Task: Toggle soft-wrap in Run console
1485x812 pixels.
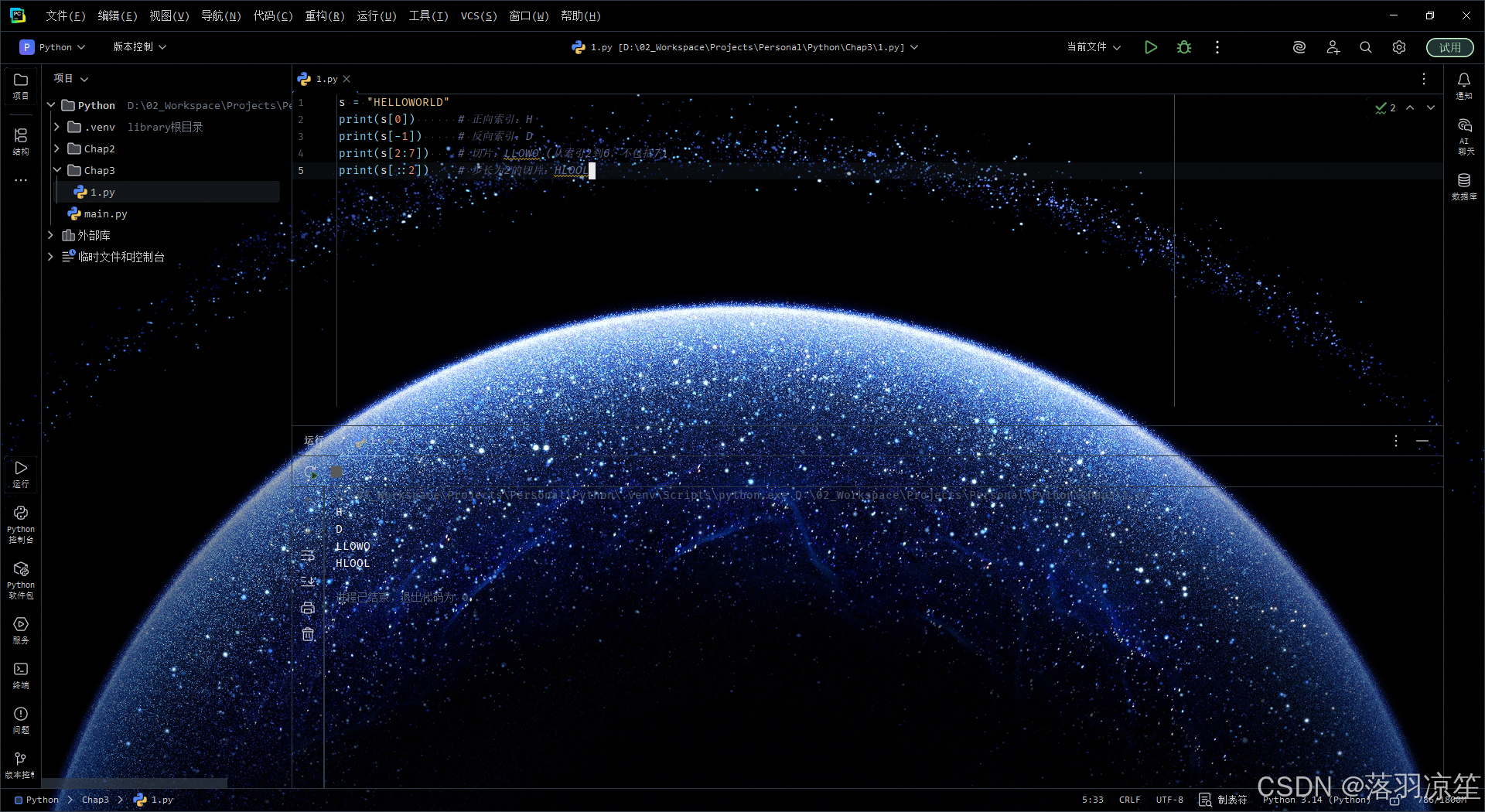Action: [308, 555]
